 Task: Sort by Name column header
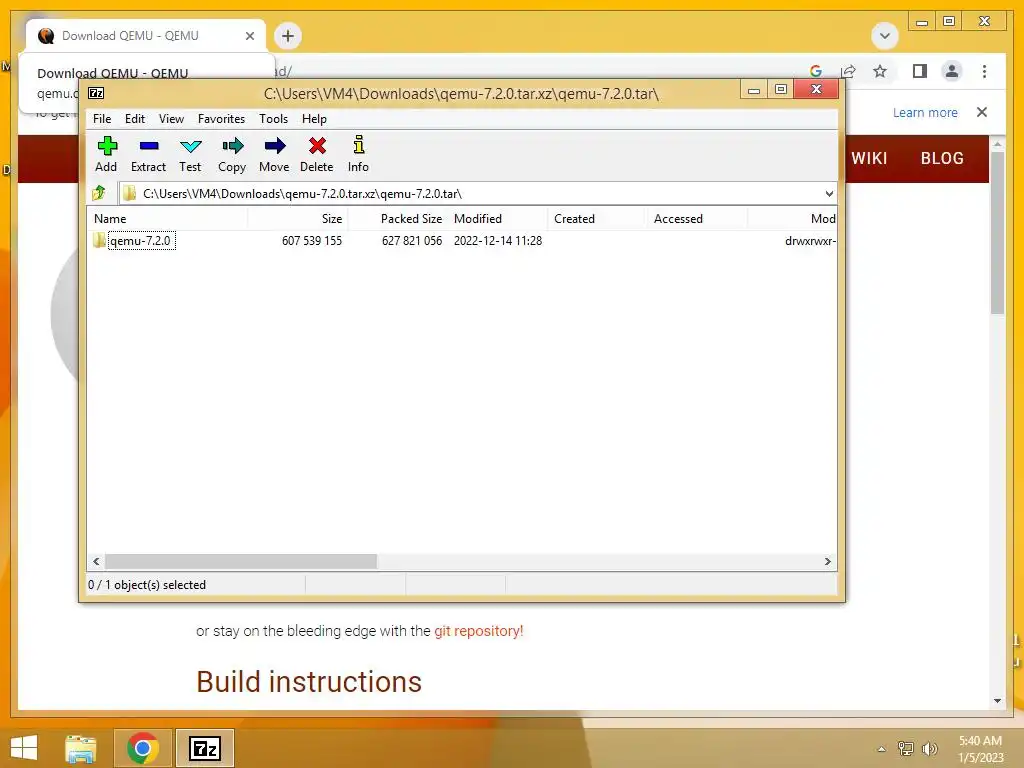point(167,219)
